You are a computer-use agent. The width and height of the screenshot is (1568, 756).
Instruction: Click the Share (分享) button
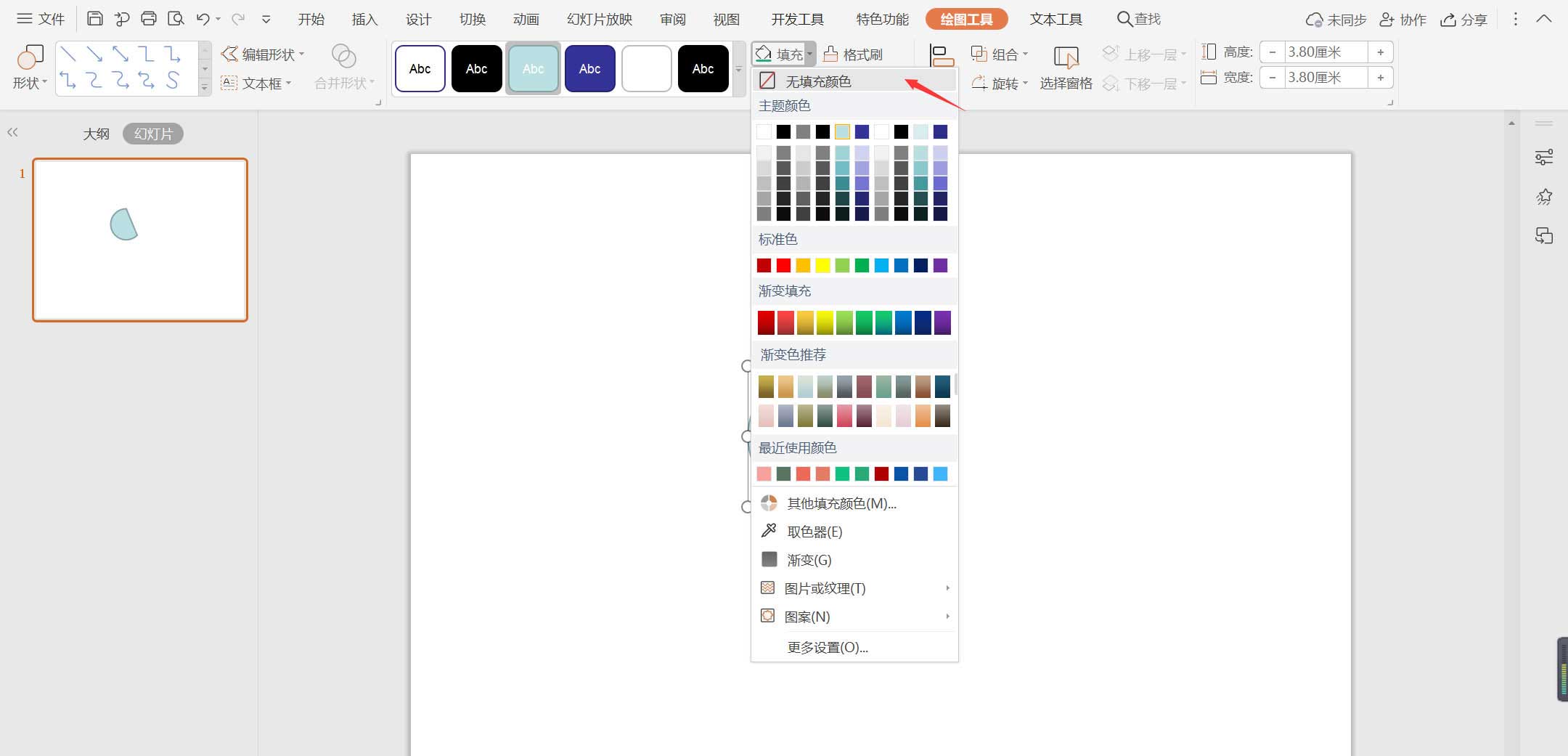(1464, 20)
